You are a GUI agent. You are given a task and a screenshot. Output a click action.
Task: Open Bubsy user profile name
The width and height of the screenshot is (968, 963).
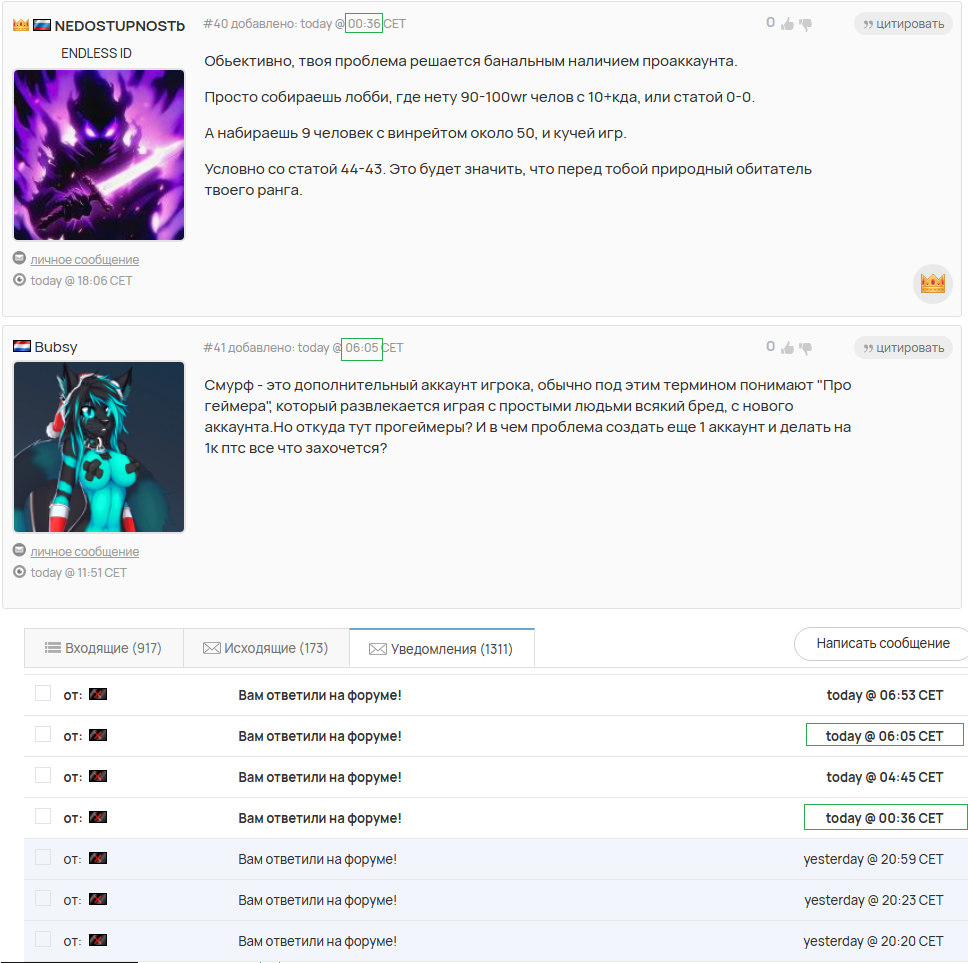(56, 347)
